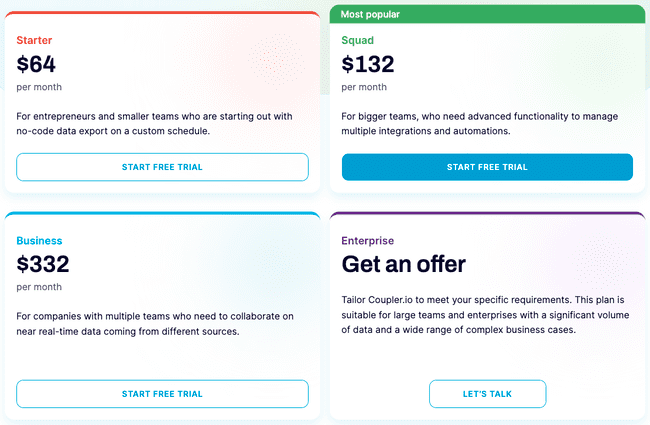Click the Enterprise plan description paragraph
The height and width of the screenshot is (425, 650).
[x=478, y=313]
